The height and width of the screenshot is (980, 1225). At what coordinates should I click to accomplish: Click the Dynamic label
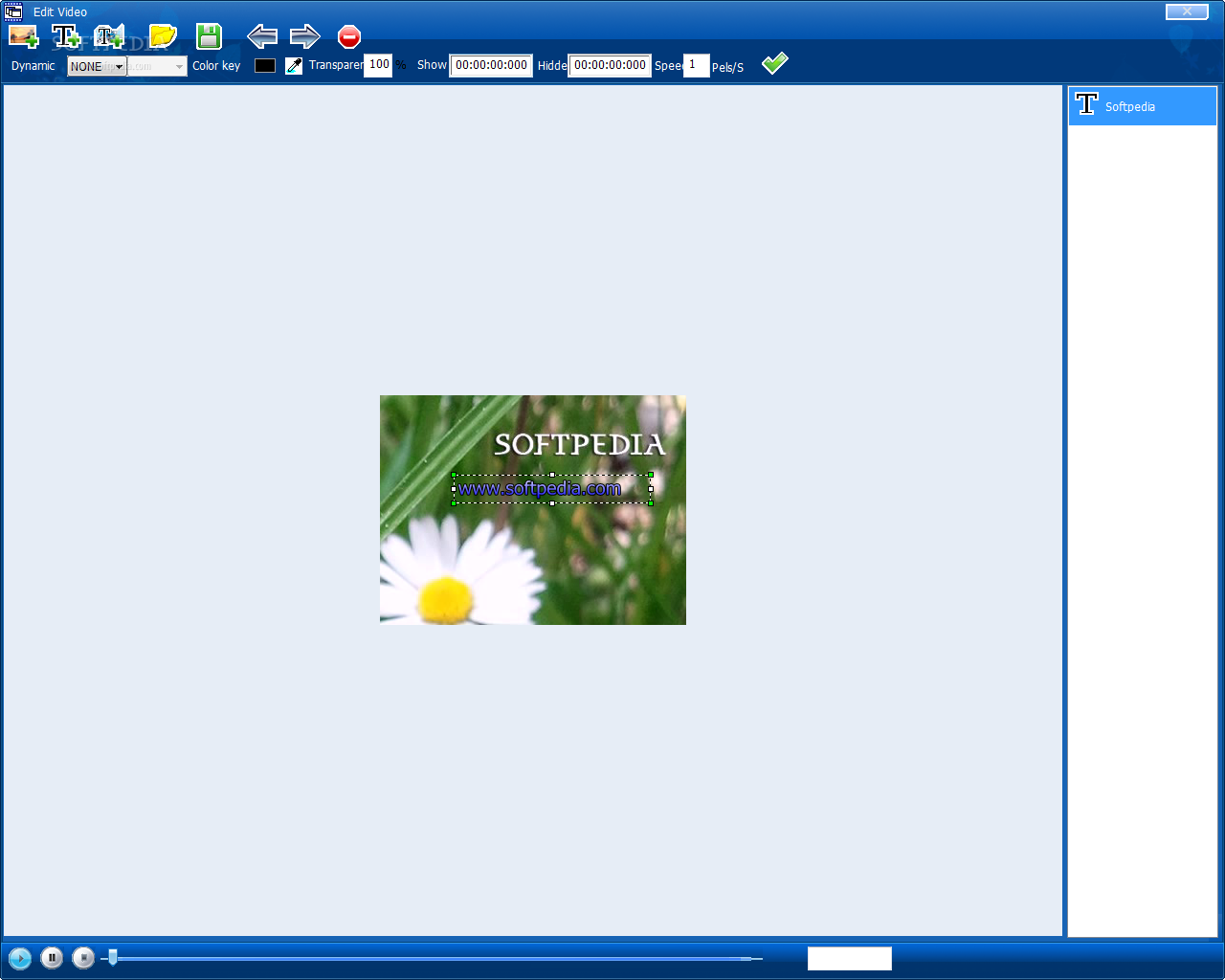33,66
